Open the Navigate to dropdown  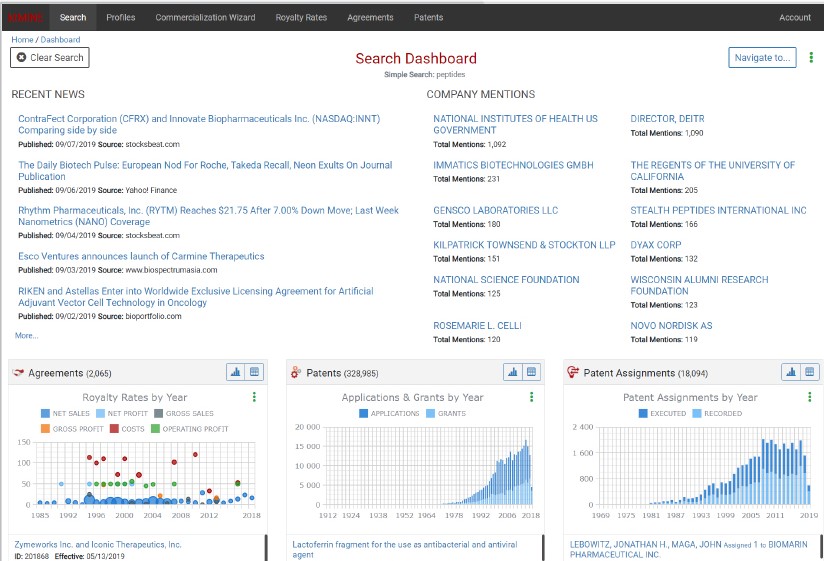click(762, 57)
